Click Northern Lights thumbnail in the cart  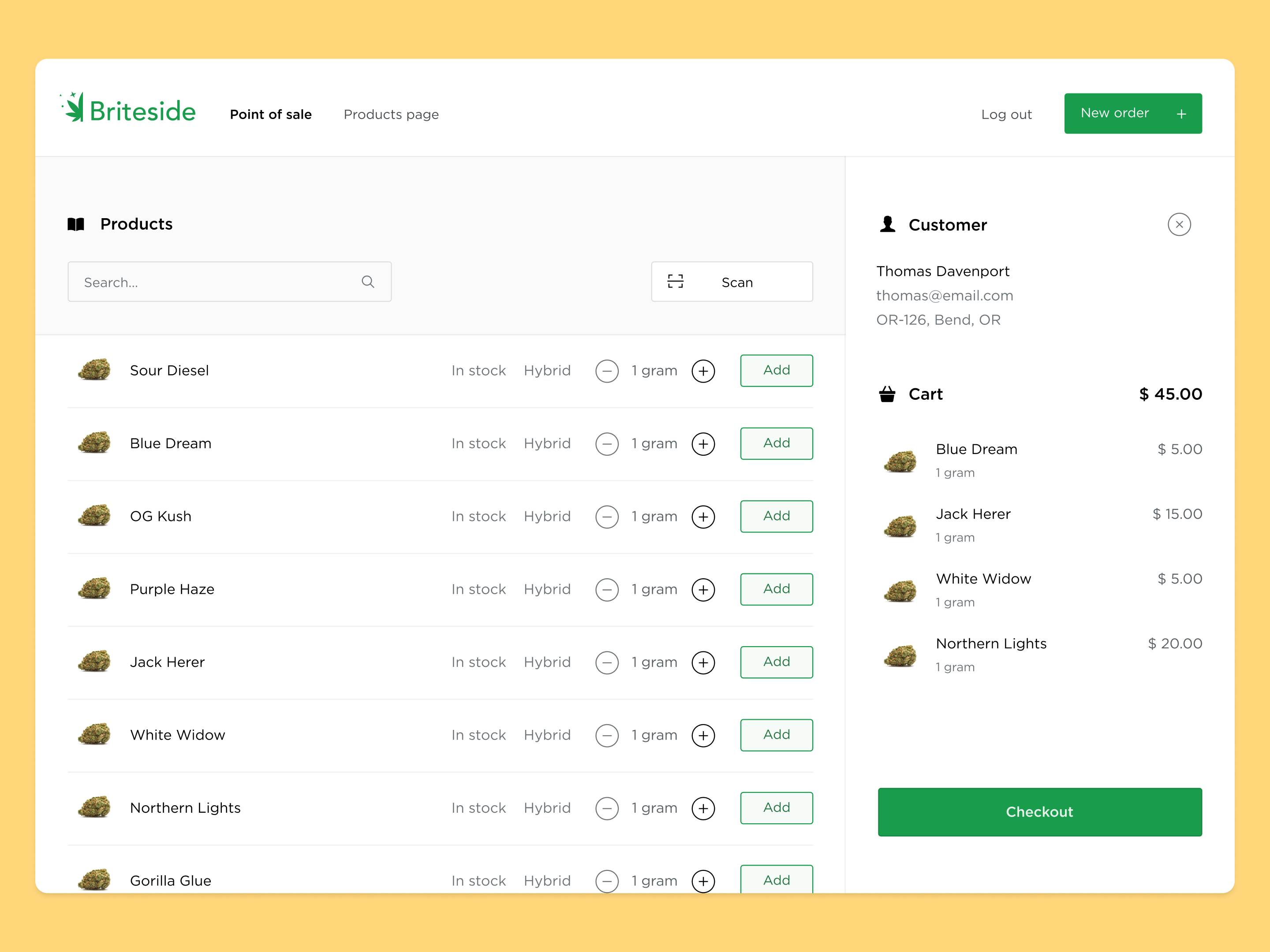[900, 655]
